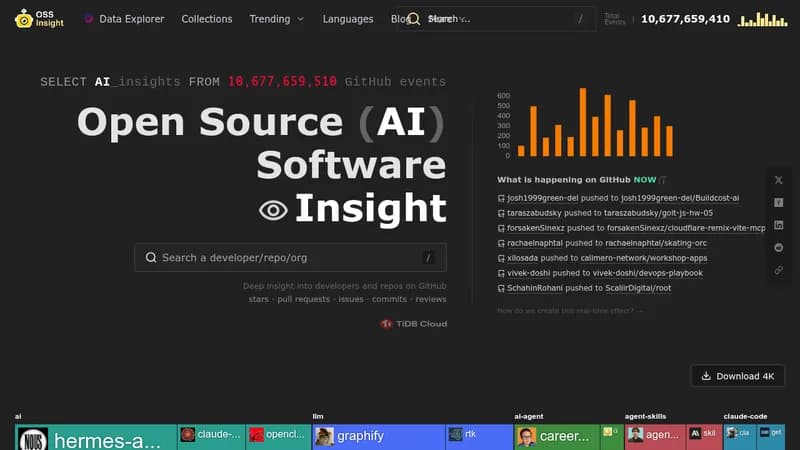This screenshot has height=450, width=800.
Task: Open calimero-network/workshop-apps repo link
Action: (x=644, y=258)
